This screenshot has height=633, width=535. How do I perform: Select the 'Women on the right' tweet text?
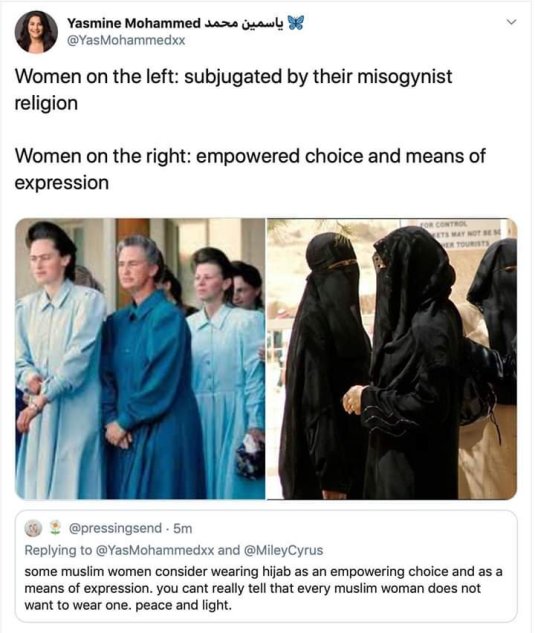(250, 169)
